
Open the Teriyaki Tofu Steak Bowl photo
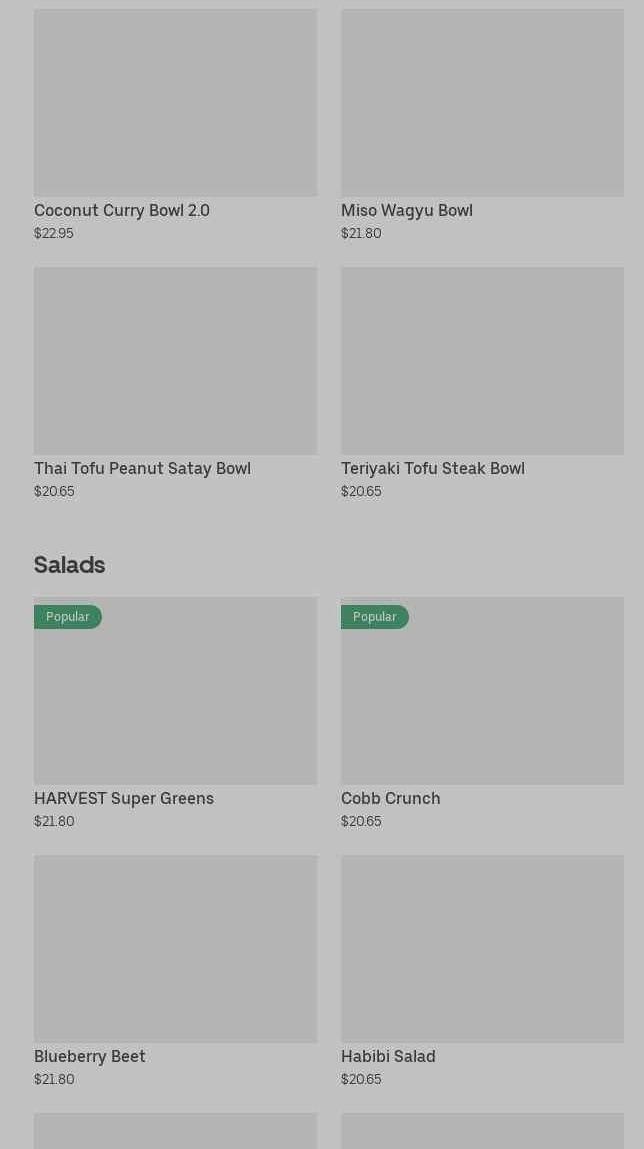482,360
